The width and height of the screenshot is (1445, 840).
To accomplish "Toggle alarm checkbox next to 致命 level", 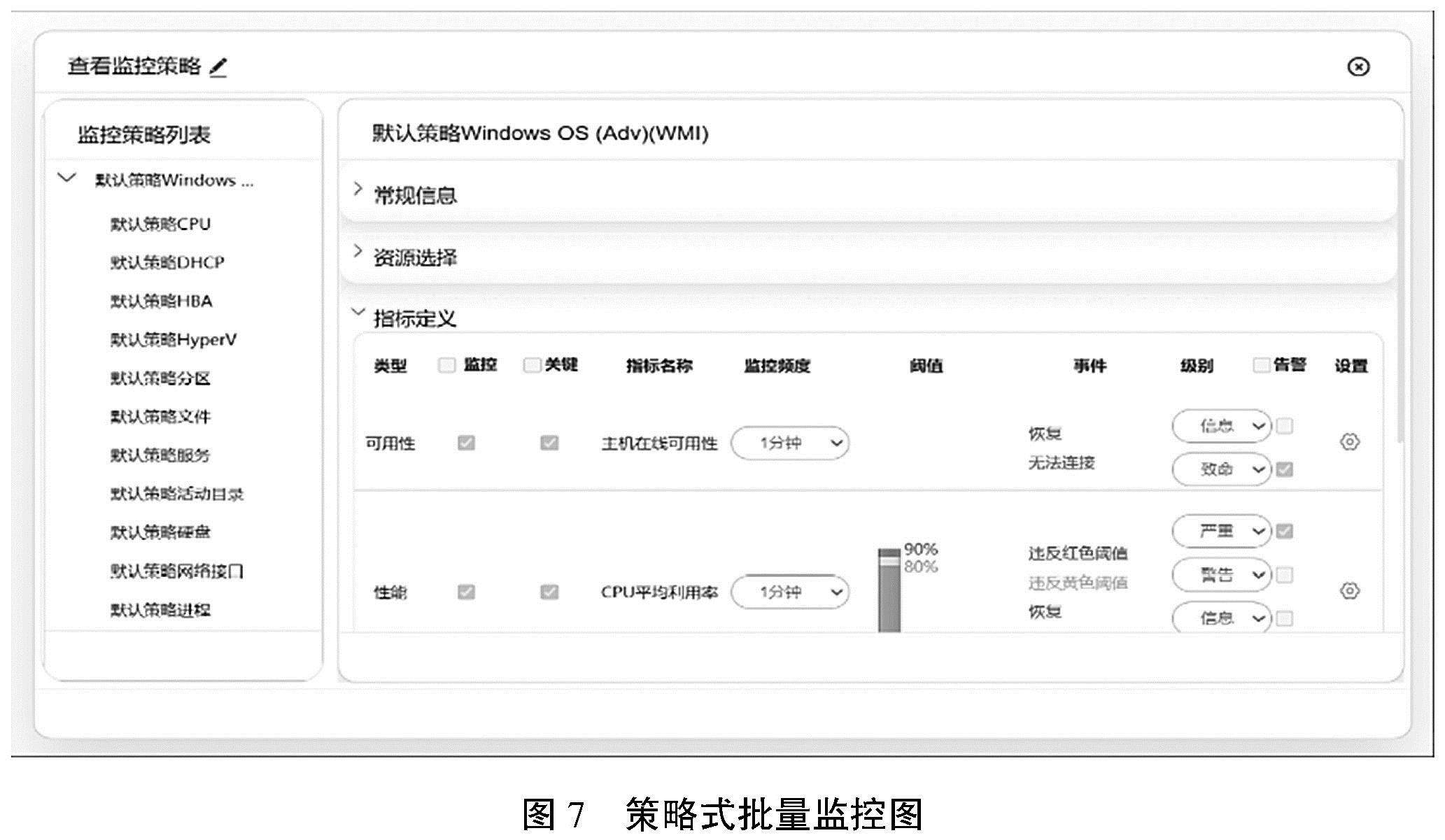I will (x=1285, y=469).
